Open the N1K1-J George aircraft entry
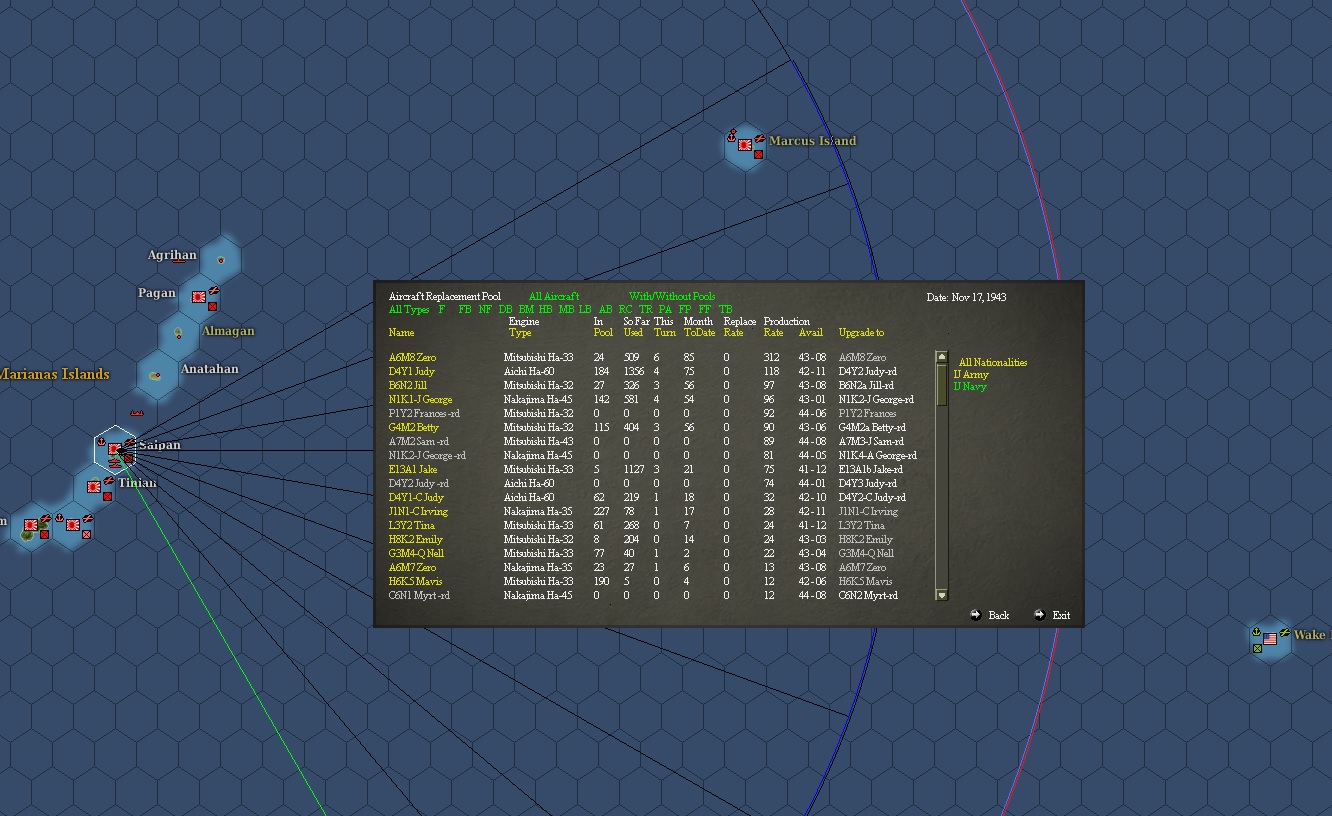This screenshot has width=1332, height=816. (x=420, y=399)
